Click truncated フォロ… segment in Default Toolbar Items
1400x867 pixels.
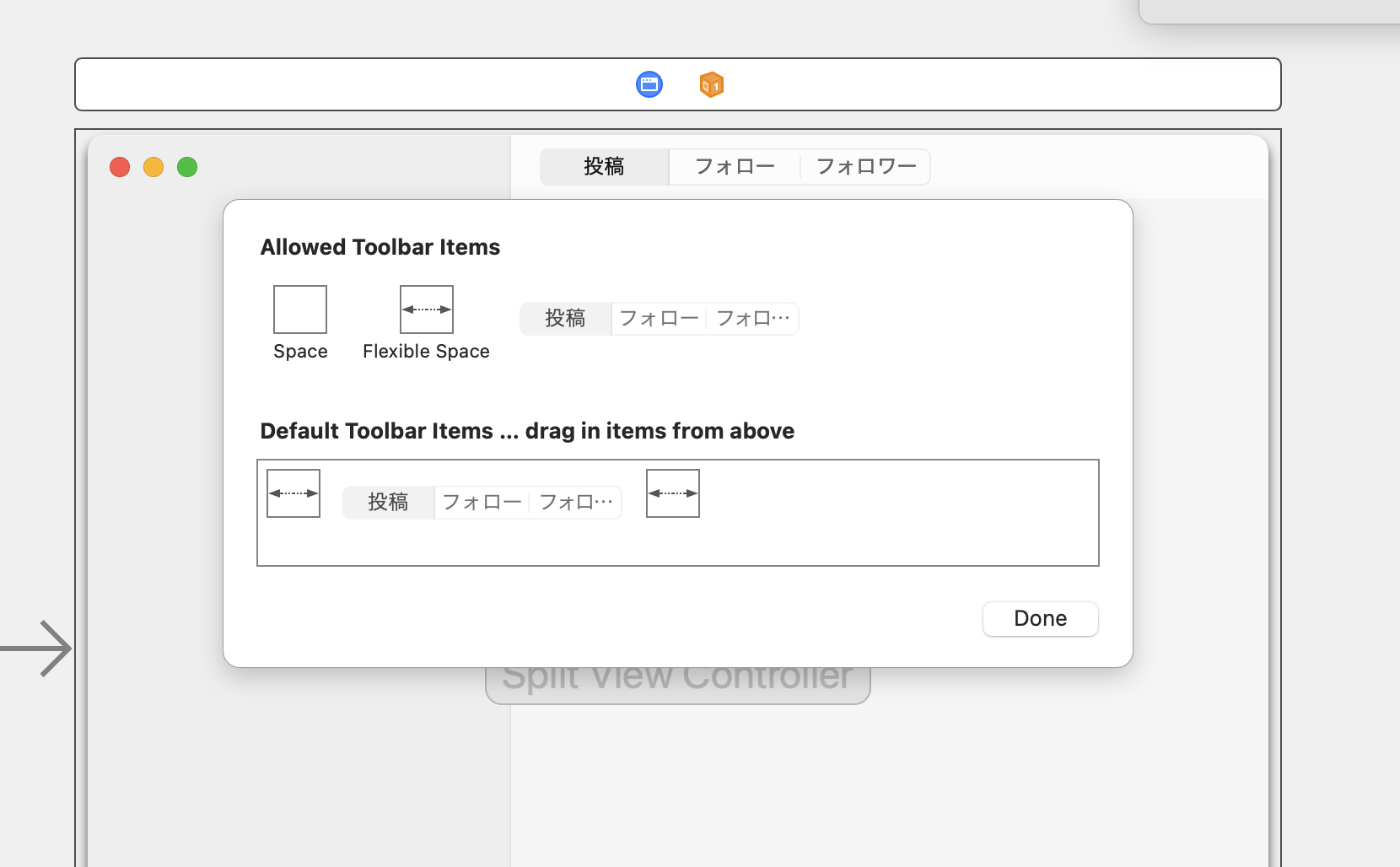[x=575, y=503]
